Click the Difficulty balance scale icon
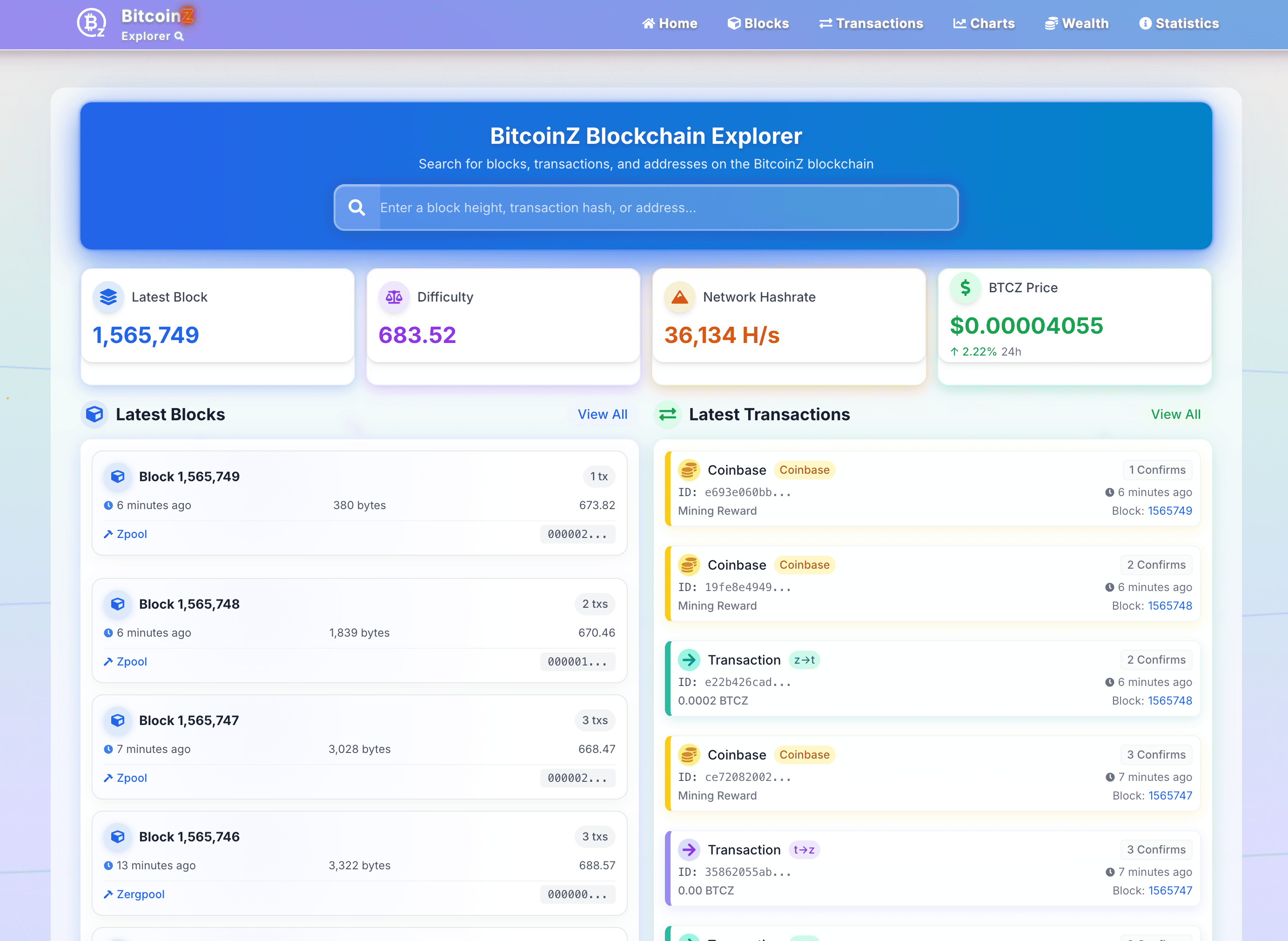Viewport: 1288px width, 941px height. (394, 297)
